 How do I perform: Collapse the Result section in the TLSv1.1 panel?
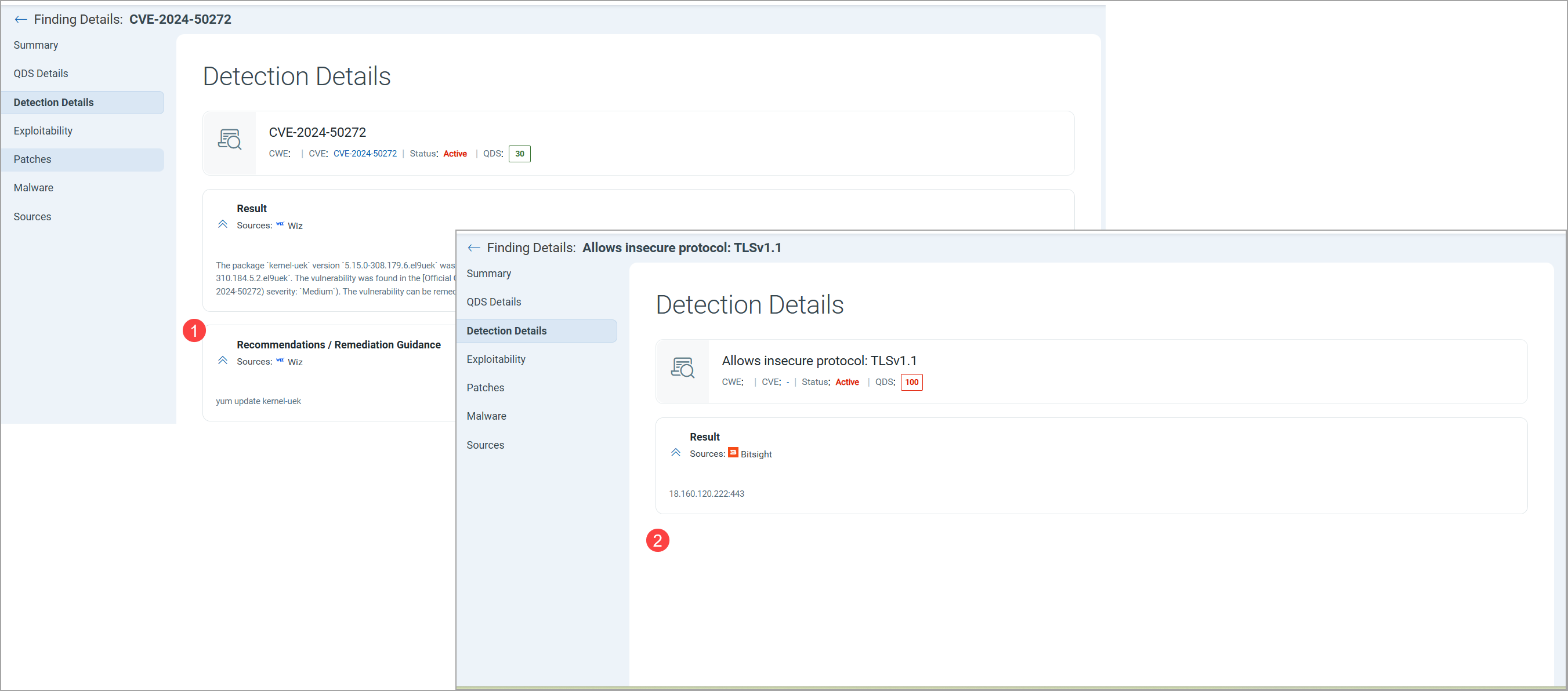676,452
